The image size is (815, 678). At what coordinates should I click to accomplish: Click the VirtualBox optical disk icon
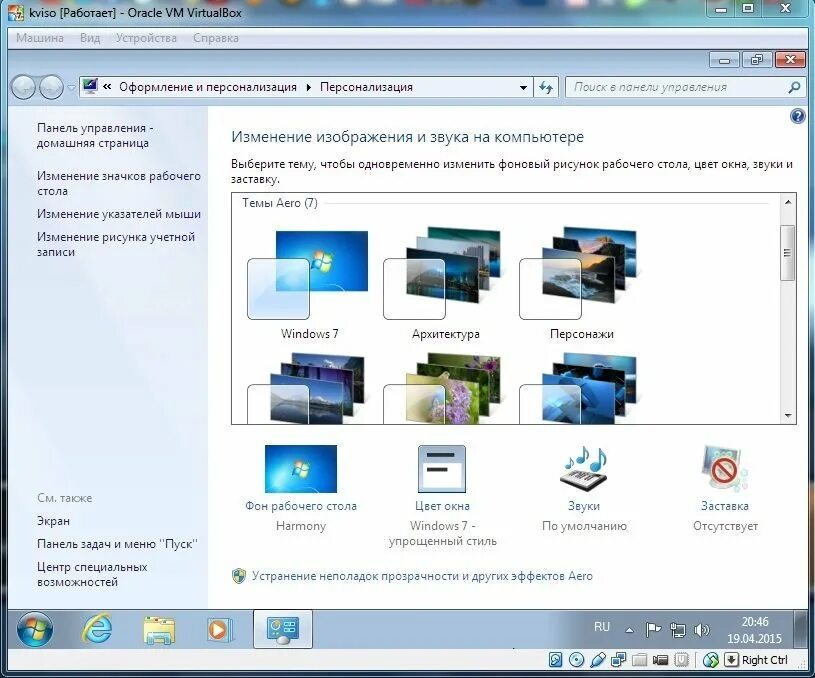coord(576,660)
